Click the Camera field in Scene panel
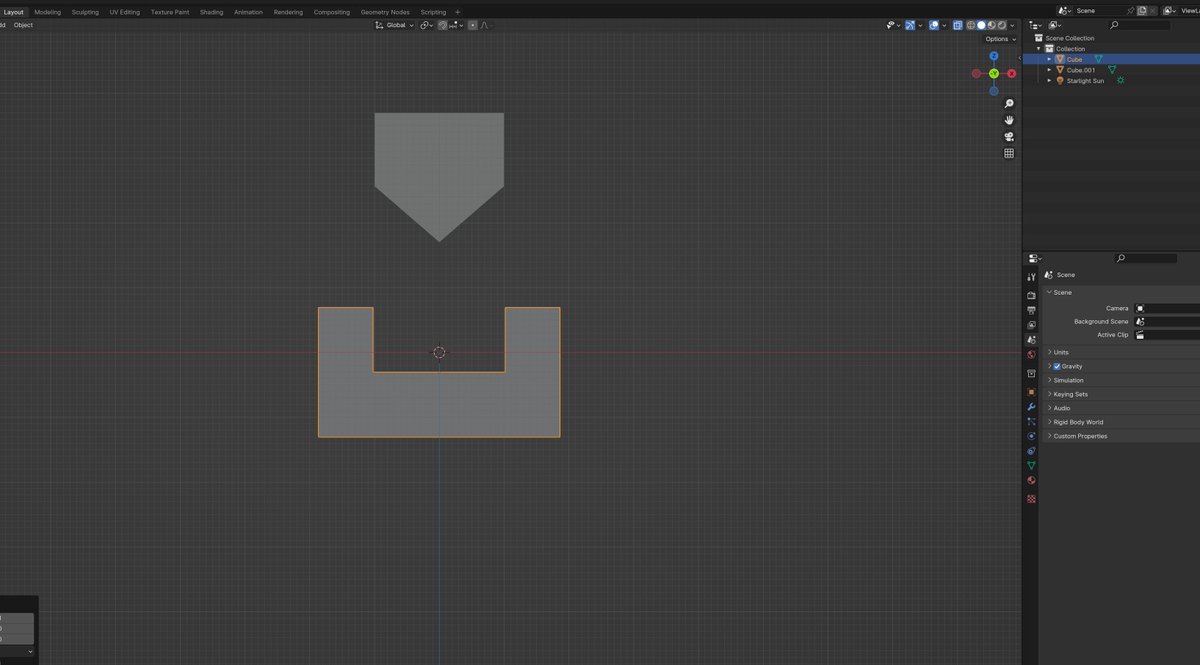Viewport: 1200px width, 665px height. pyautogui.click(x=1167, y=308)
